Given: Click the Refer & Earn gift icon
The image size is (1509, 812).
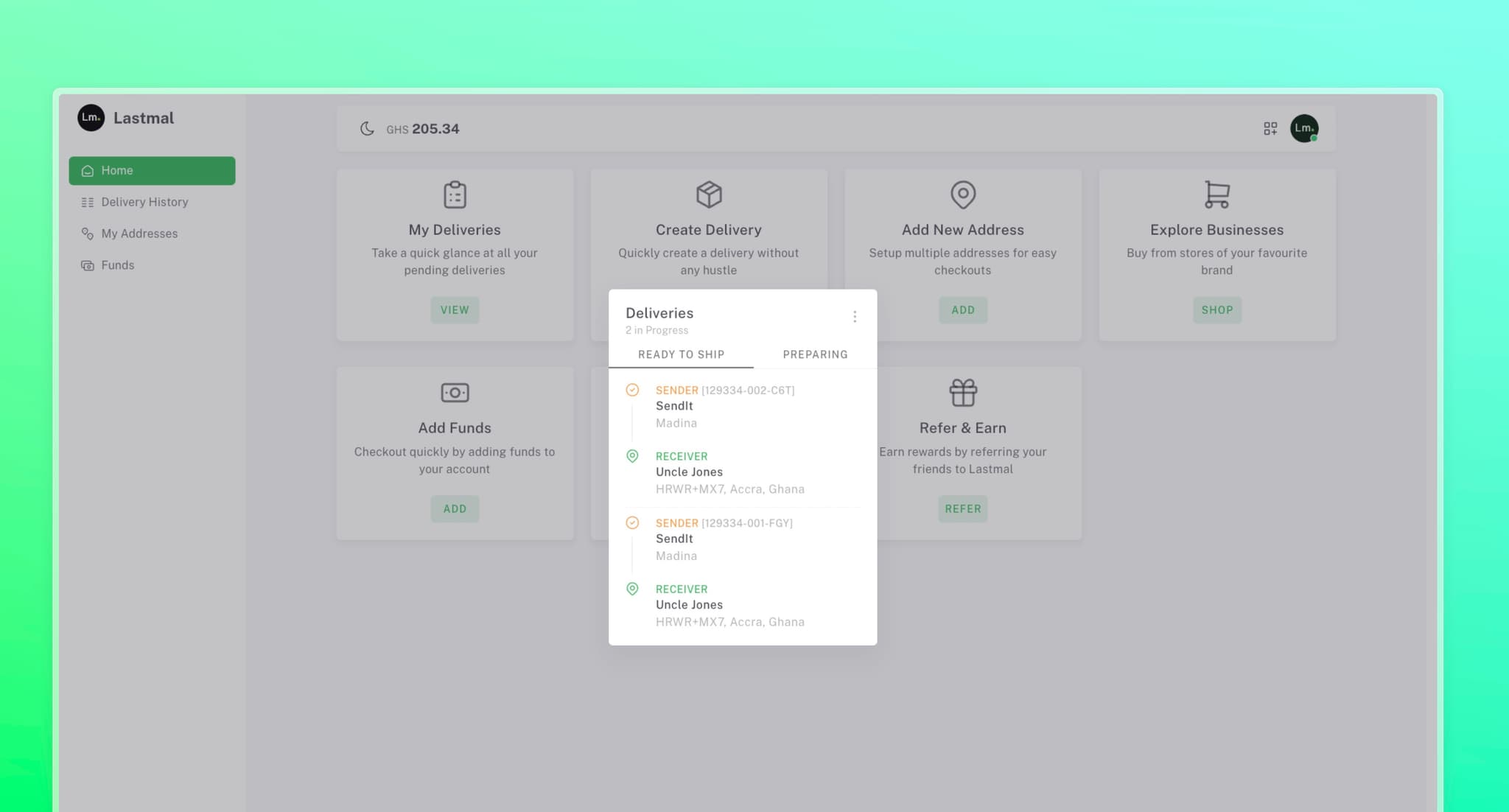Looking at the screenshot, I should [962, 393].
